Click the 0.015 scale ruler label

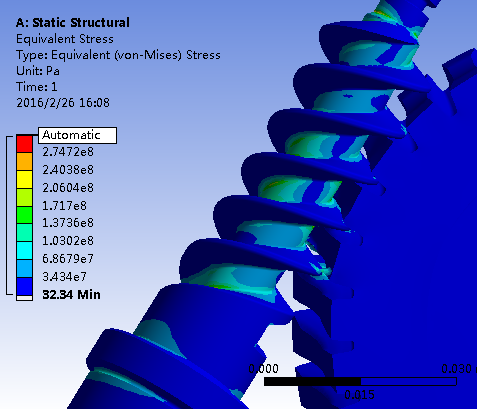click(359, 395)
